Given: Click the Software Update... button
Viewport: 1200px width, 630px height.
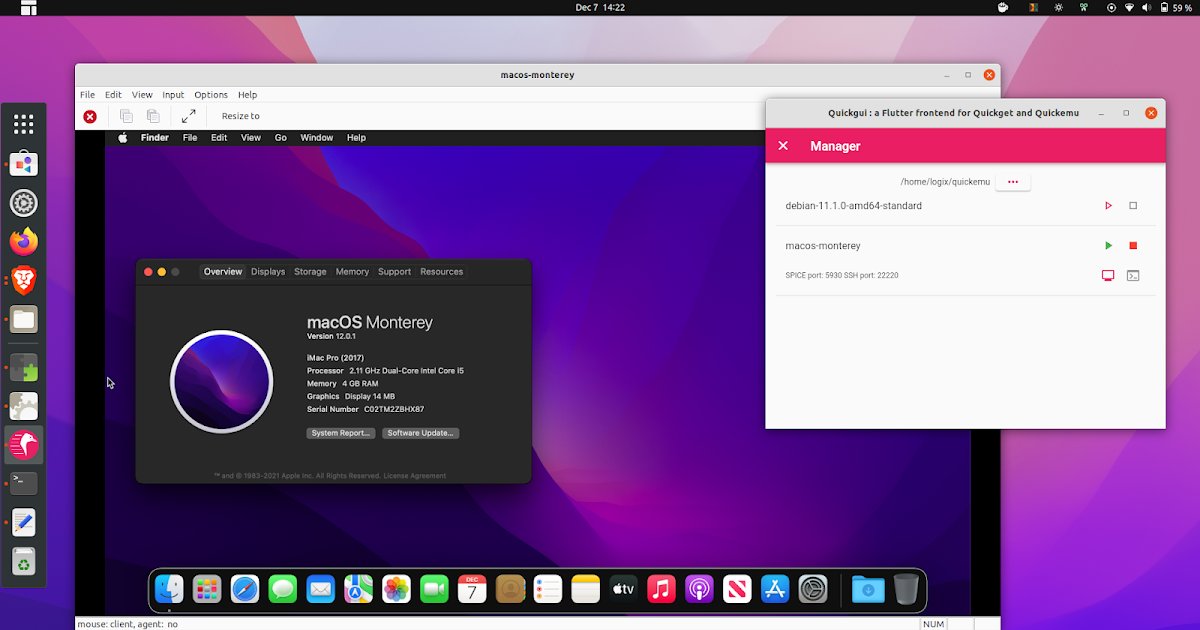Looking at the screenshot, I should (421, 433).
